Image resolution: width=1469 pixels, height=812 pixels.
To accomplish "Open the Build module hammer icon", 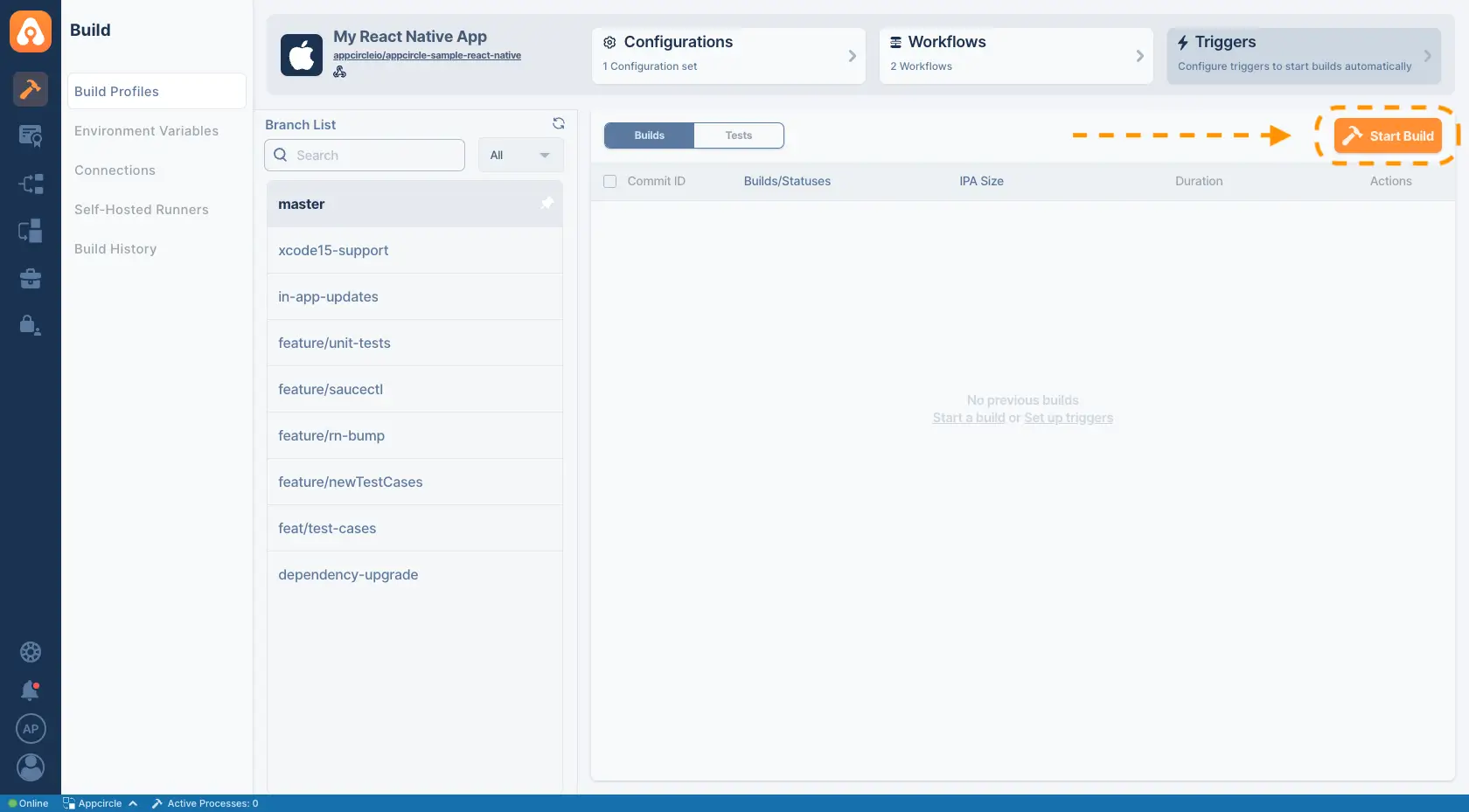I will click(31, 88).
